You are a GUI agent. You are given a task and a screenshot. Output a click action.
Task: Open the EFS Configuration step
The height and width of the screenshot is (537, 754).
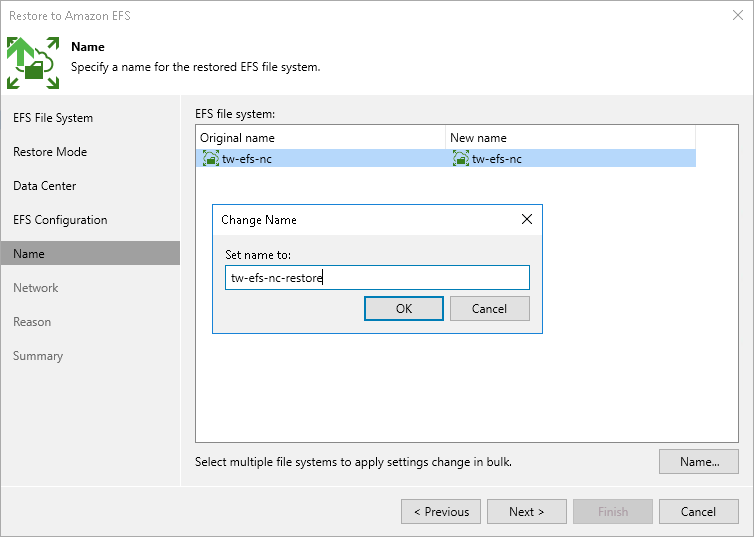point(60,220)
